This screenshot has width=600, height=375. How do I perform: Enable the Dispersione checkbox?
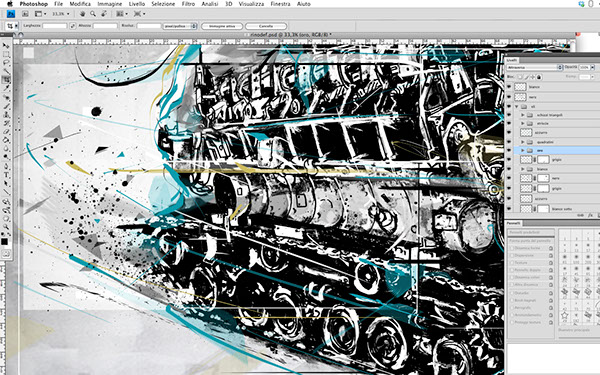[x=512, y=255]
